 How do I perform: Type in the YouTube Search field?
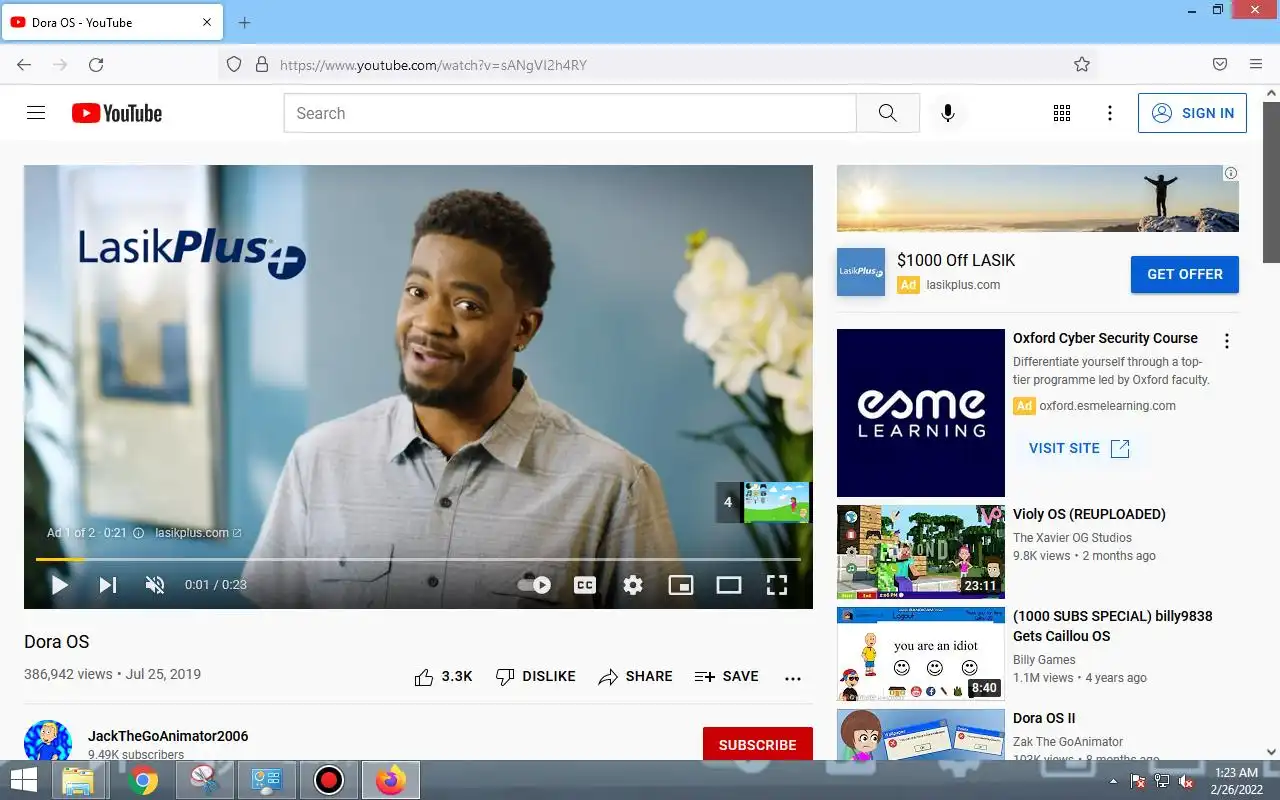pyautogui.click(x=570, y=113)
